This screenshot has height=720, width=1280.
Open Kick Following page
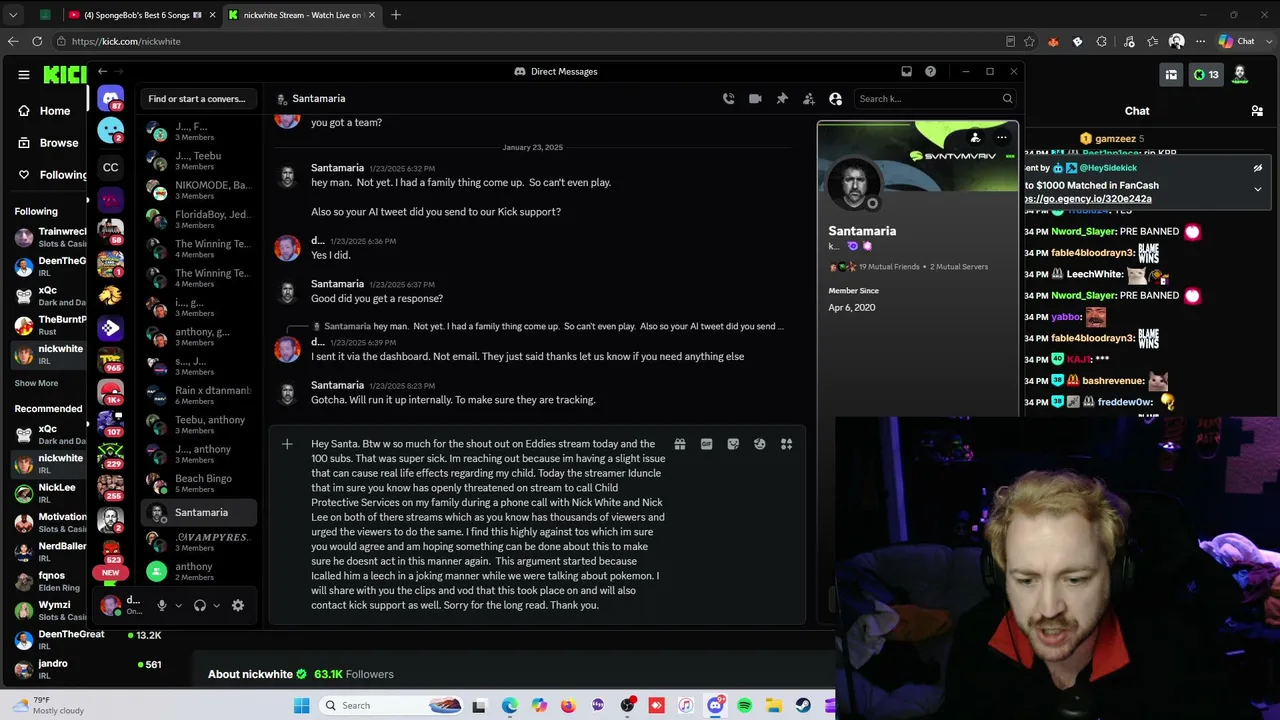(x=53, y=175)
